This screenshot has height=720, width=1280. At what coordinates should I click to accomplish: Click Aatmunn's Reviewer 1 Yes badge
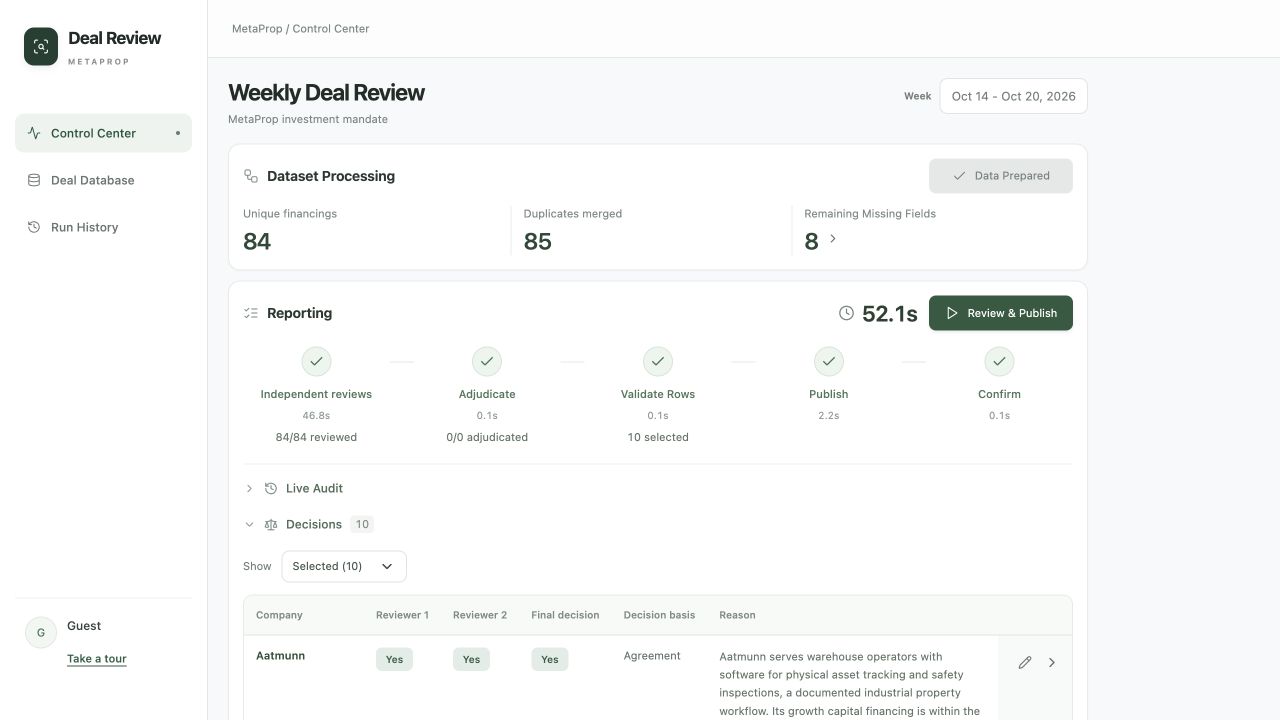(394, 659)
